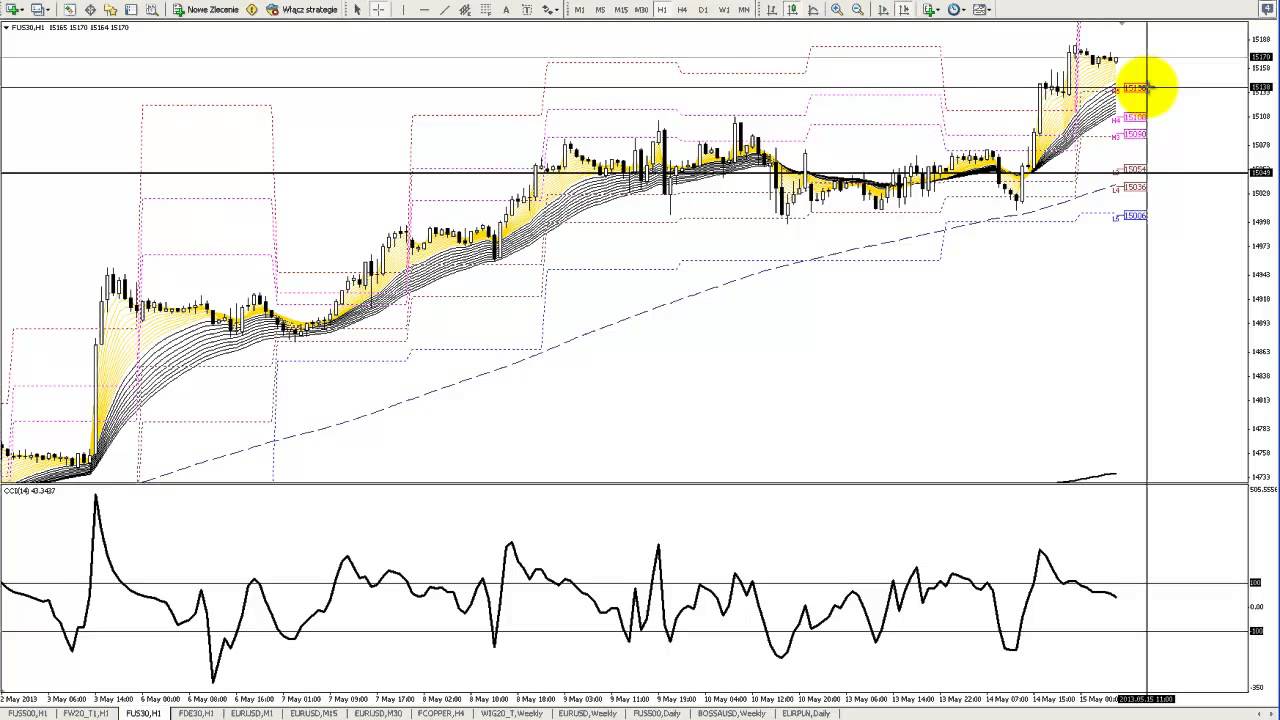This screenshot has height=720, width=1280.
Task: Open the EURUSD,M1 chart tab
Action: (252, 713)
